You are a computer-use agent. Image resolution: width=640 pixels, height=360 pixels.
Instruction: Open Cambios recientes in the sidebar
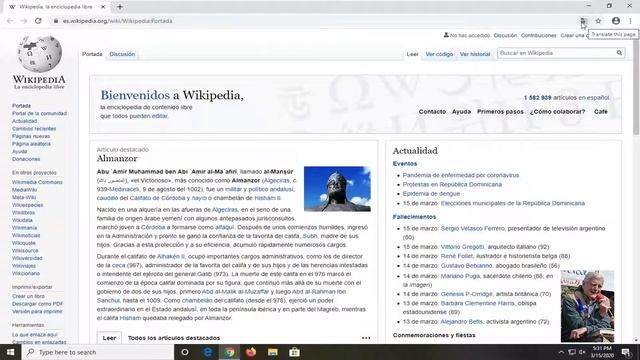(x=34, y=129)
